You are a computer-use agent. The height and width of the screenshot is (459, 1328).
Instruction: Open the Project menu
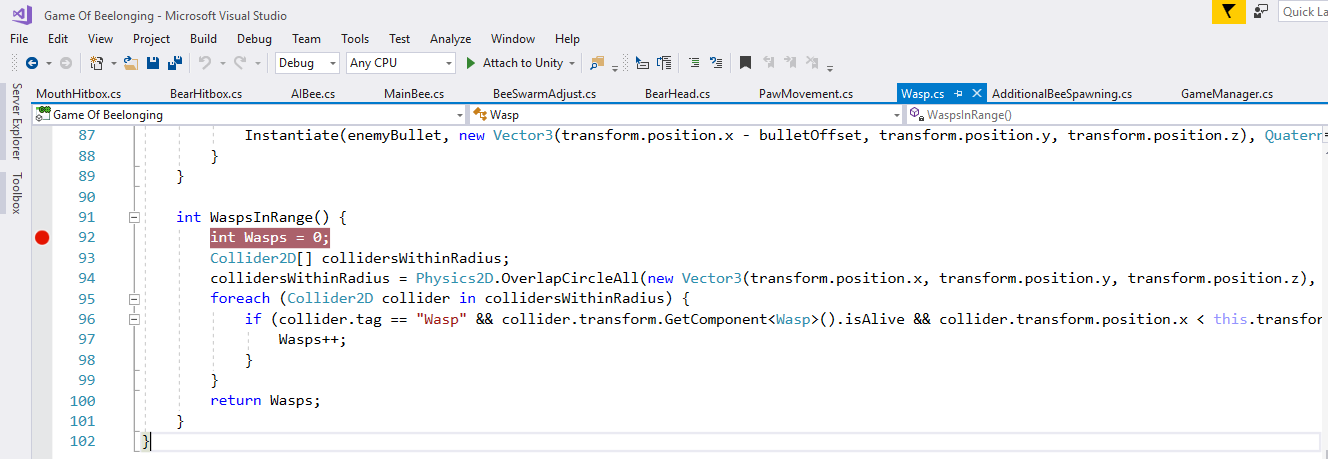[152, 39]
